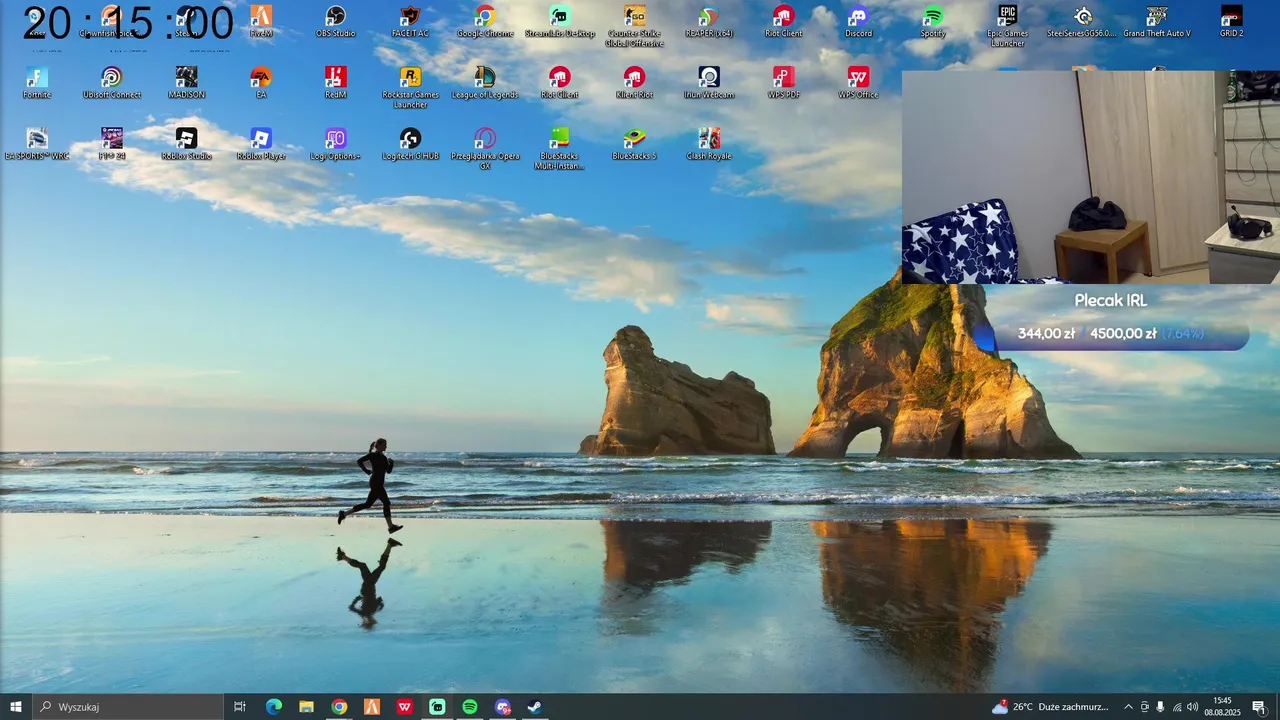Open the notification center
Viewport: 1280px width, 720px height.
(x=1259, y=707)
